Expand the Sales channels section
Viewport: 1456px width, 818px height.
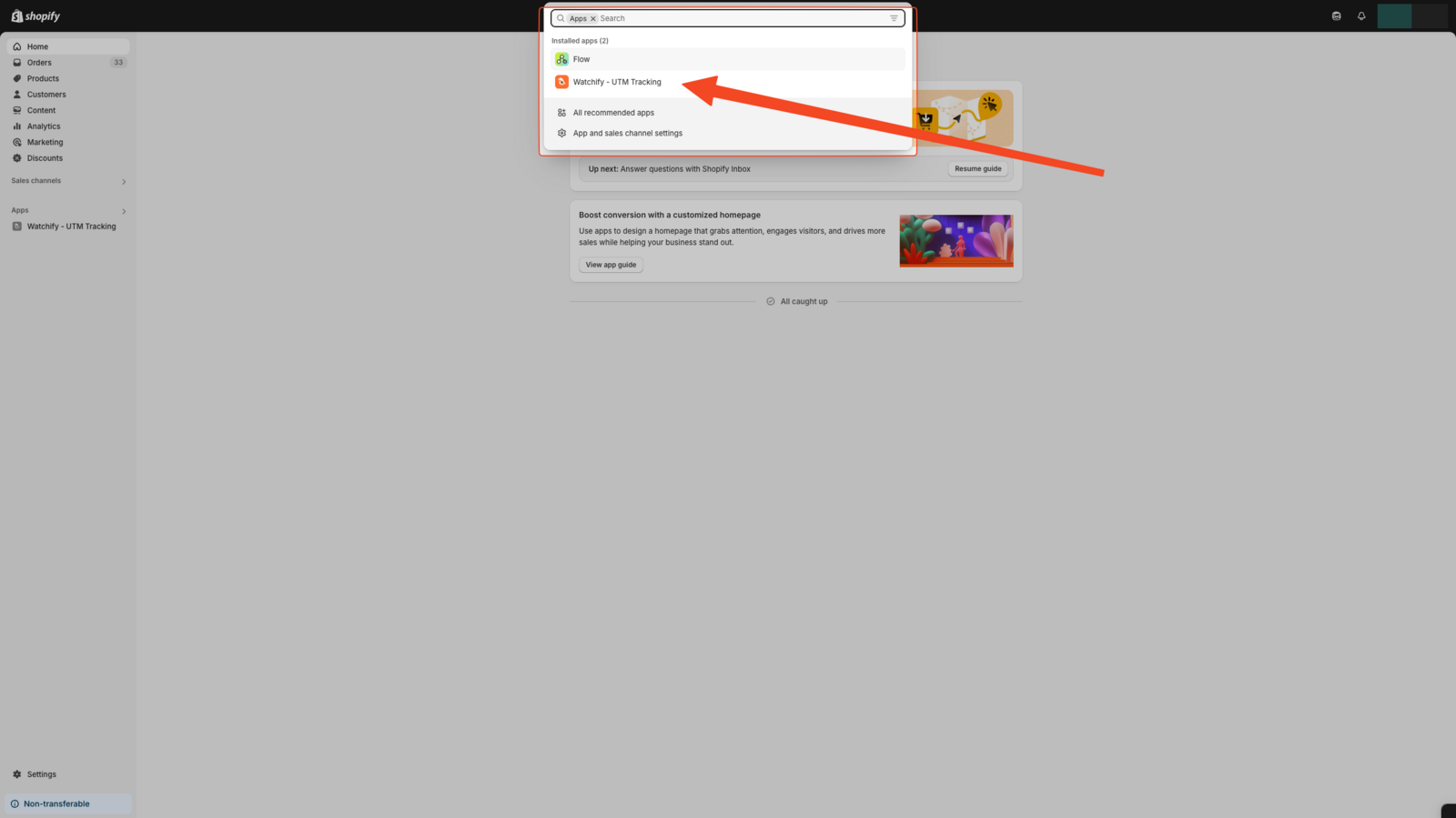click(x=124, y=182)
